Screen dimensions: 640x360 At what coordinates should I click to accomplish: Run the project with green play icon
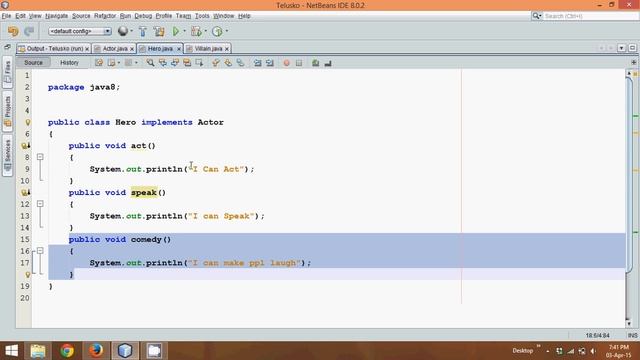click(176, 31)
